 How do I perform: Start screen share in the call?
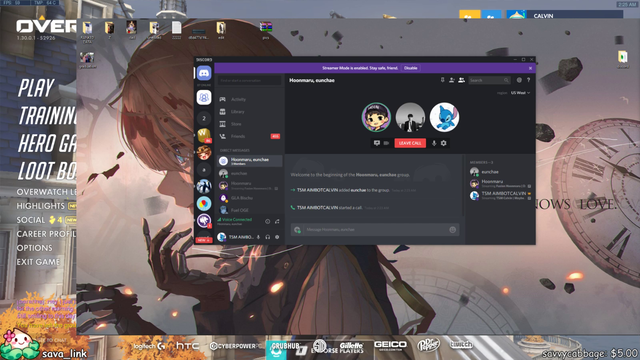coord(377,143)
